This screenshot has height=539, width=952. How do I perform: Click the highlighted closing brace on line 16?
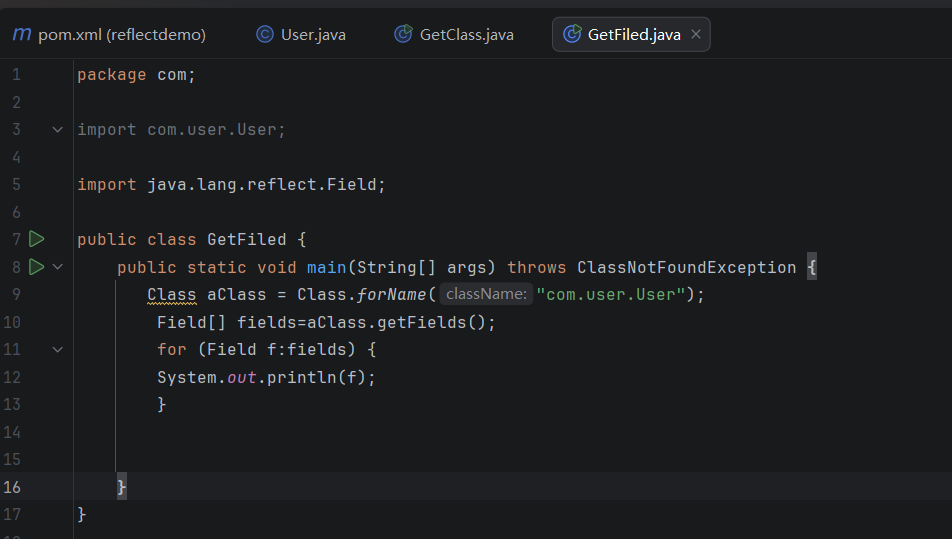click(121, 487)
